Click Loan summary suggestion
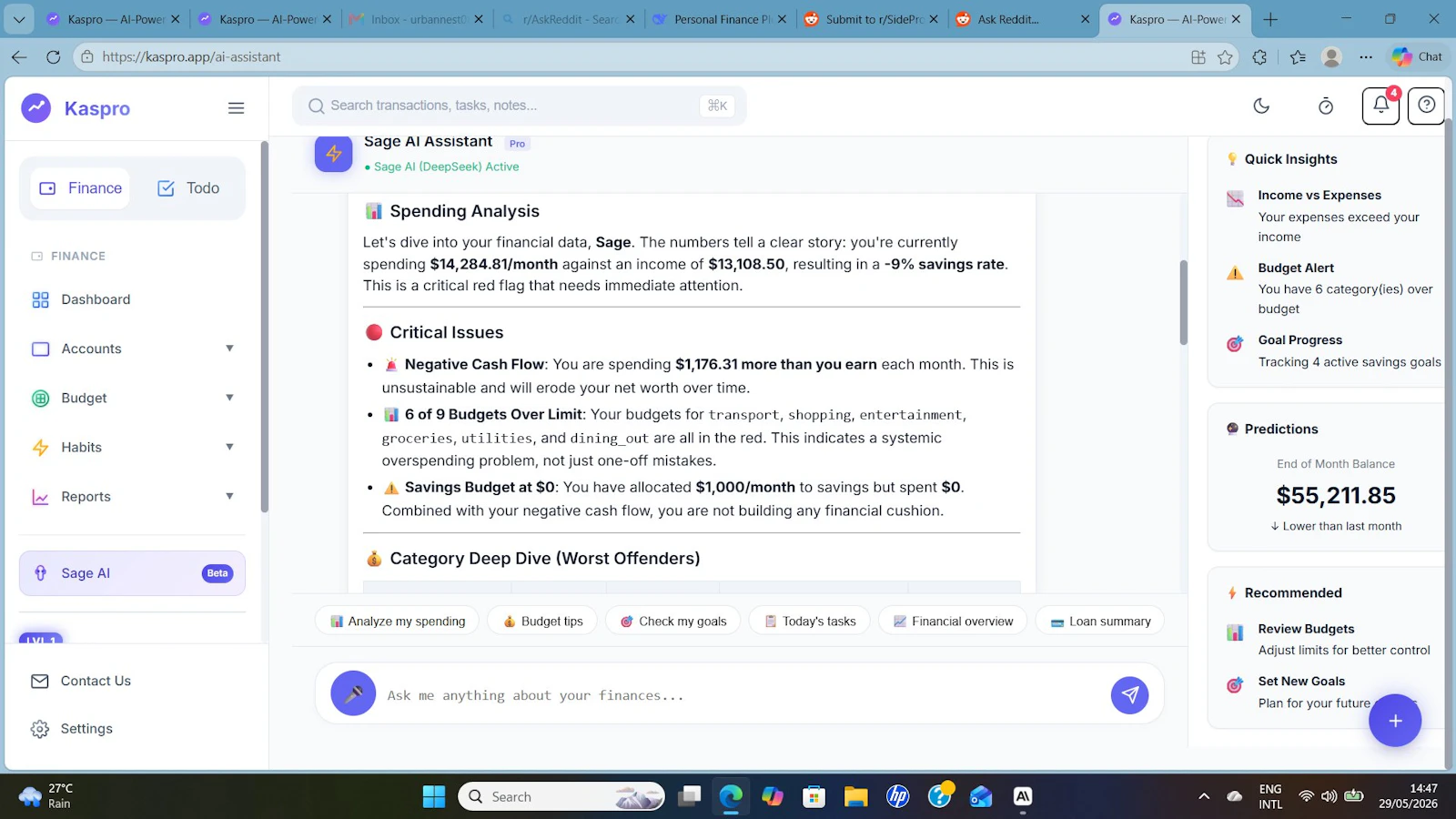The image size is (1456, 819). point(1100,622)
